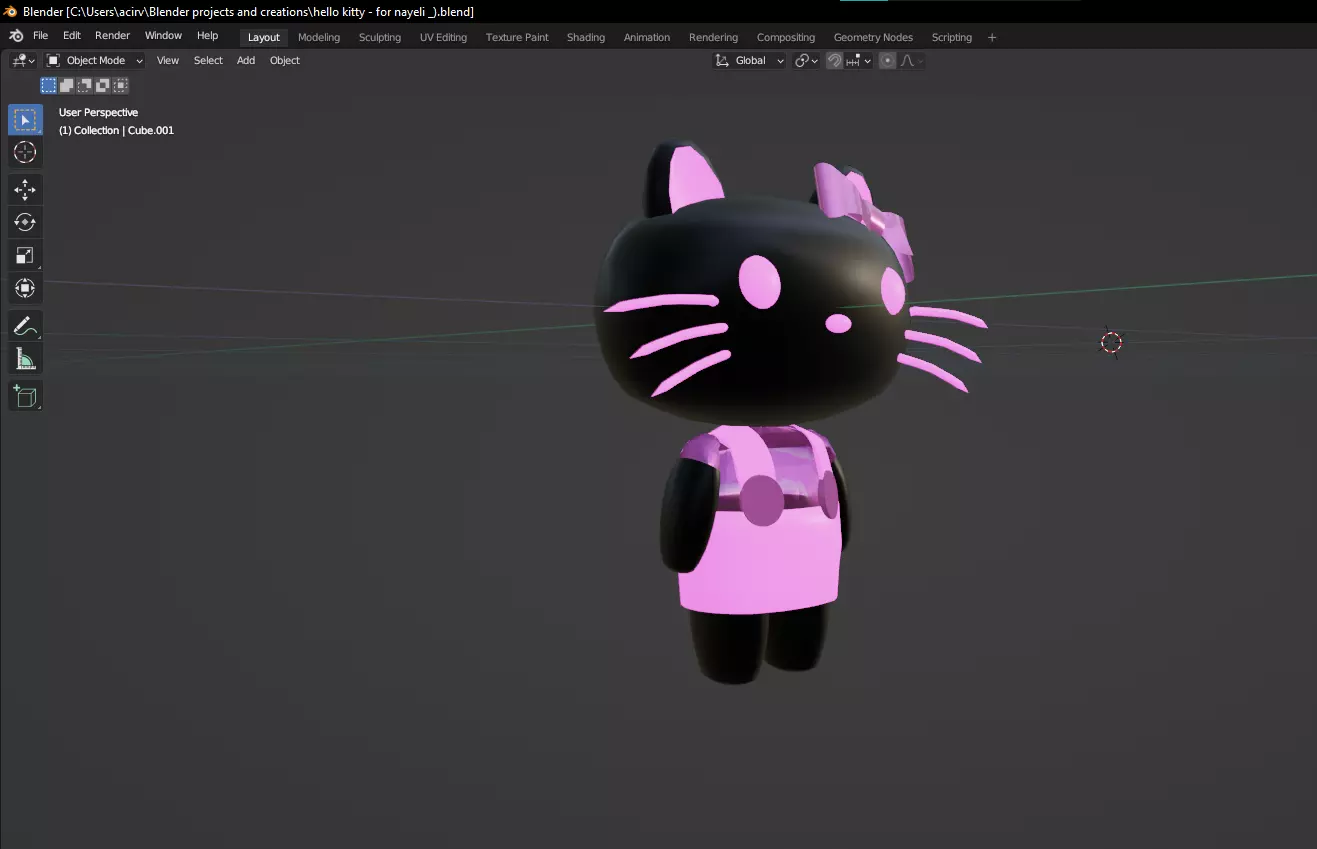The height and width of the screenshot is (849, 1317).
Task: Click the 'User Perspective' viewport label
Action: (98, 113)
